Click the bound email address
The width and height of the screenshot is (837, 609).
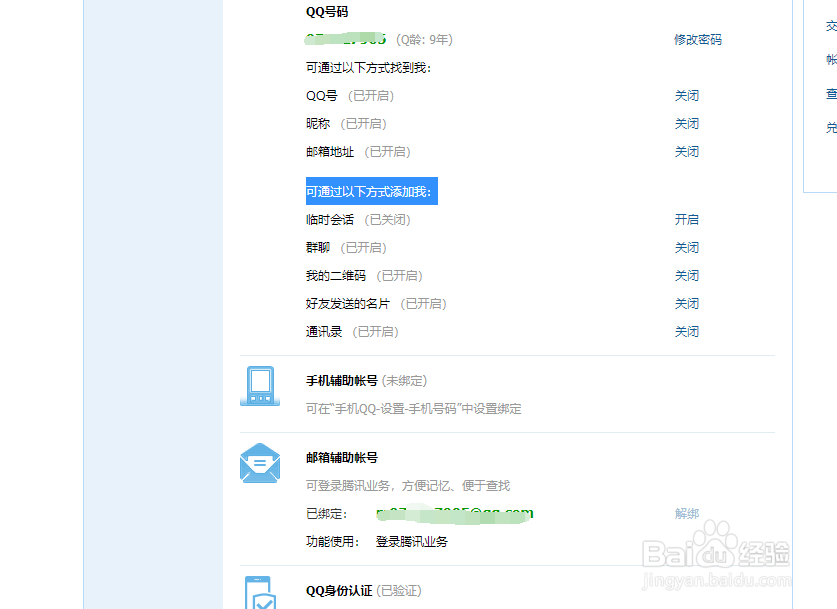click(x=454, y=514)
